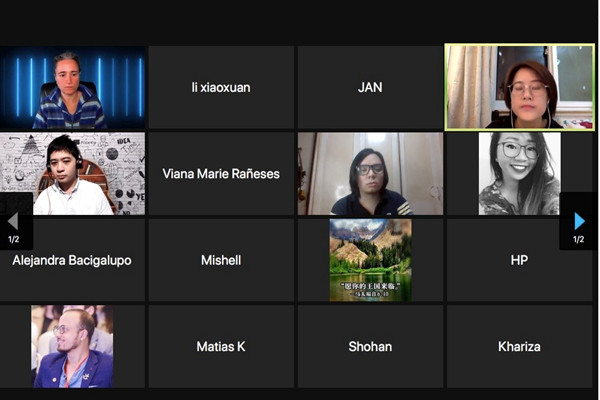Click the right-side 1/2 page indicator
Viewport: 600px width, 400px height.
click(x=578, y=240)
